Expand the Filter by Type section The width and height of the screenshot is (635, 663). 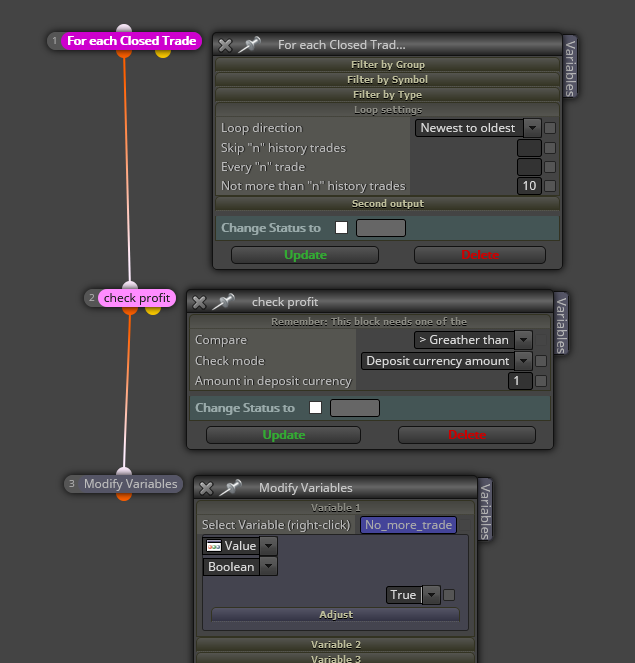(x=388, y=95)
